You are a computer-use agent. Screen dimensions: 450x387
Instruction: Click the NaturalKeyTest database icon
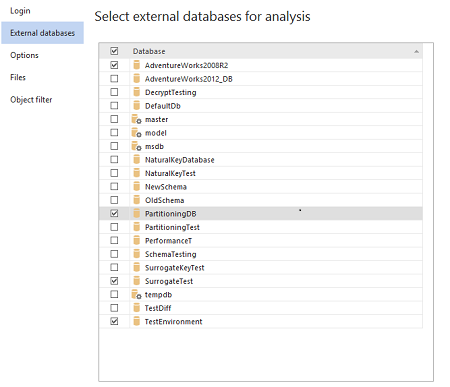coord(136,173)
